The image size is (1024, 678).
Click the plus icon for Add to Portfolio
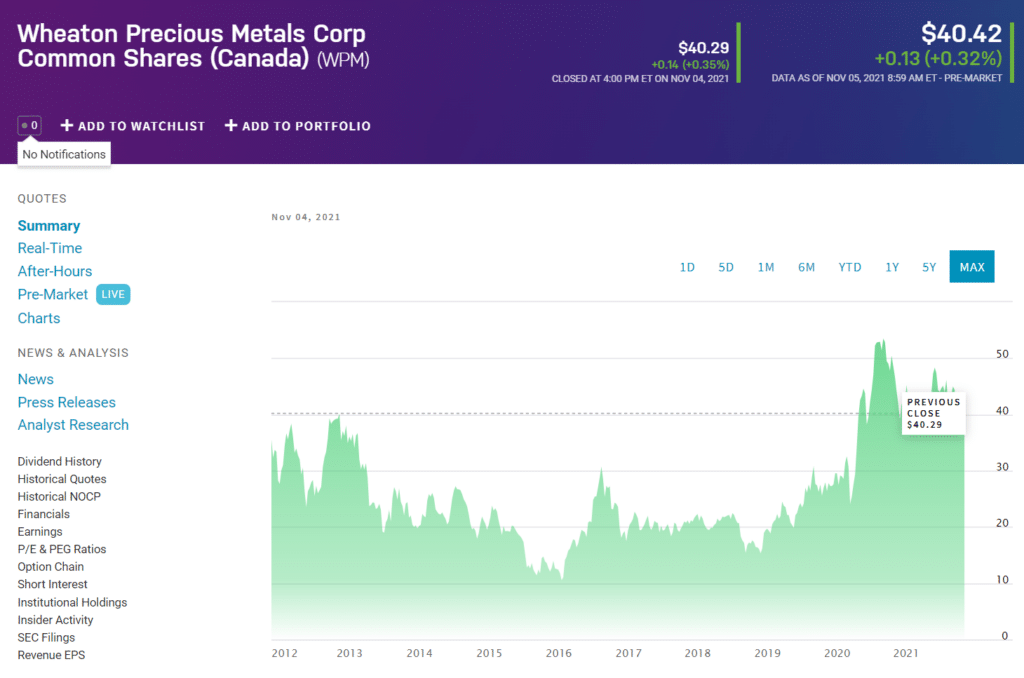pyautogui.click(x=231, y=125)
